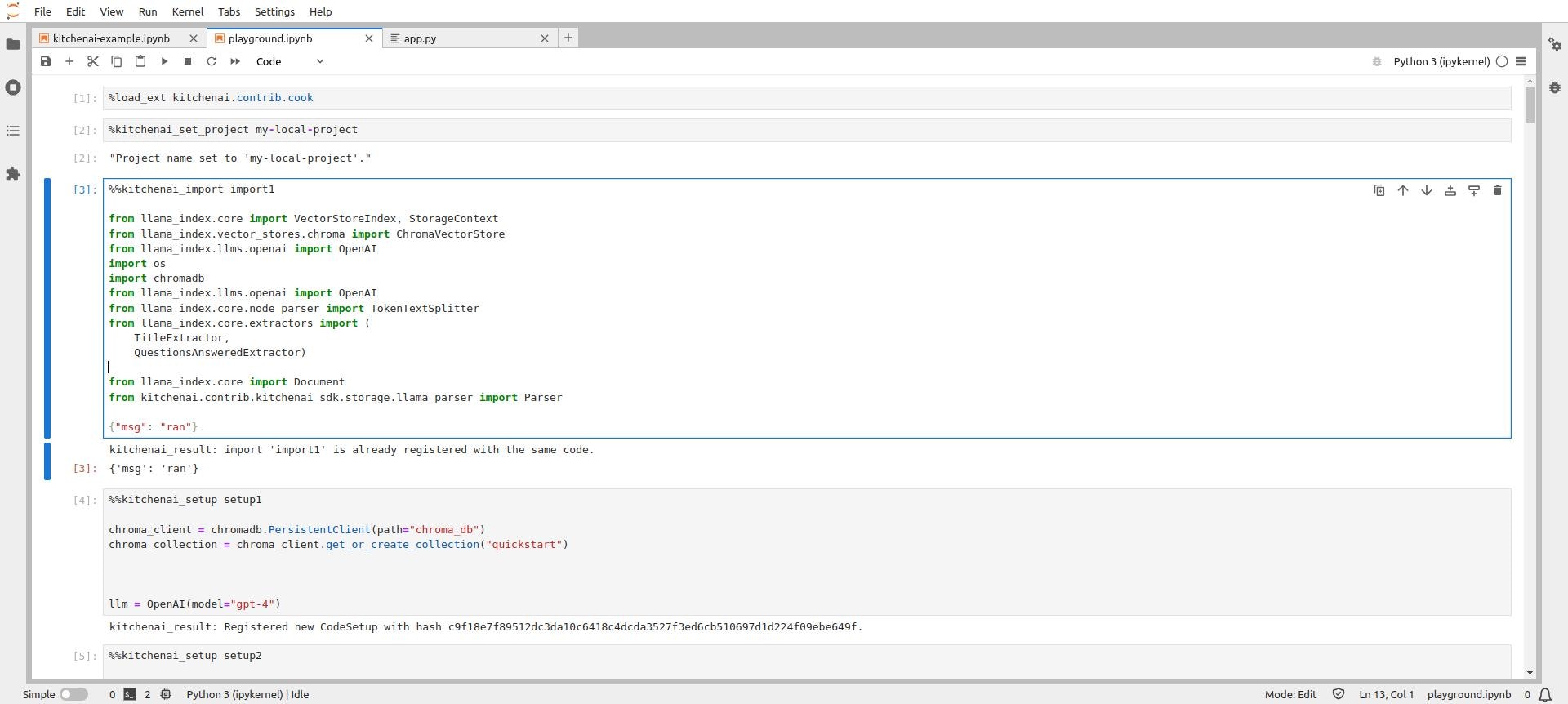The width and height of the screenshot is (1568, 704).
Task: Enable debugger via toolbar bug icon
Action: pos(1377,61)
